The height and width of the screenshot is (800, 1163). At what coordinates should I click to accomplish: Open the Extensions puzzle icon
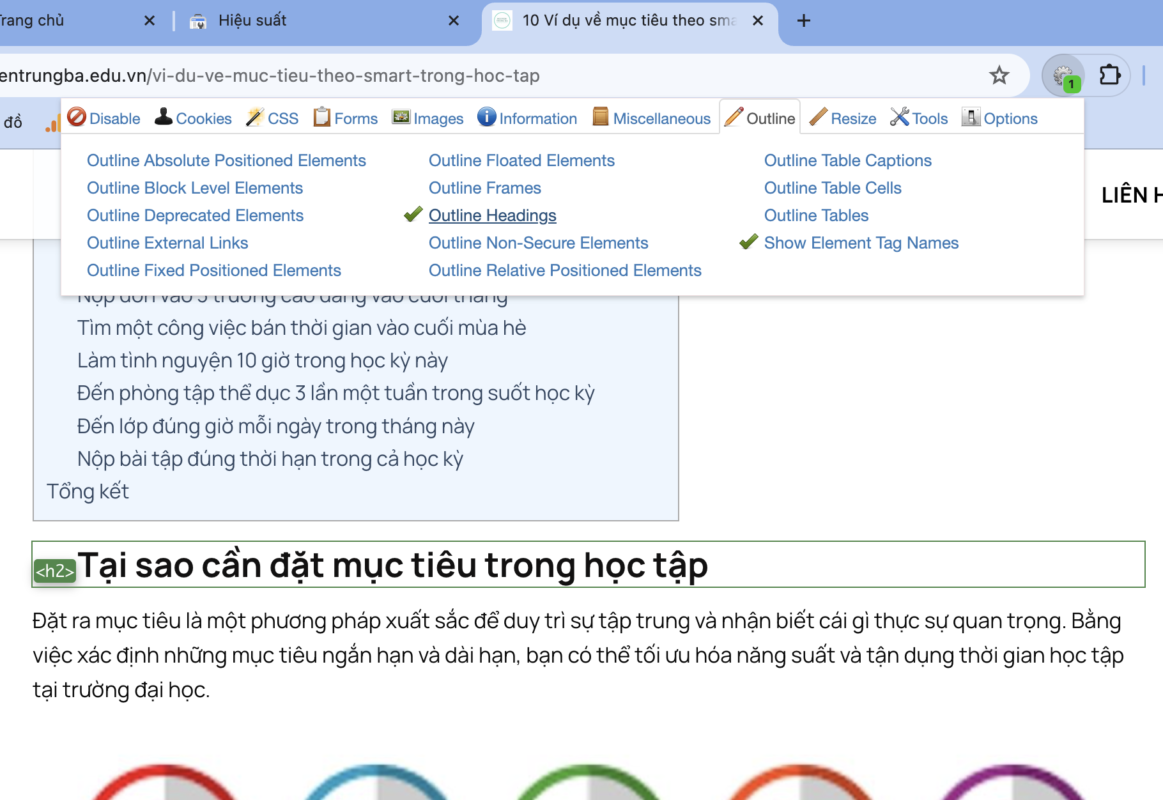point(1110,75)
